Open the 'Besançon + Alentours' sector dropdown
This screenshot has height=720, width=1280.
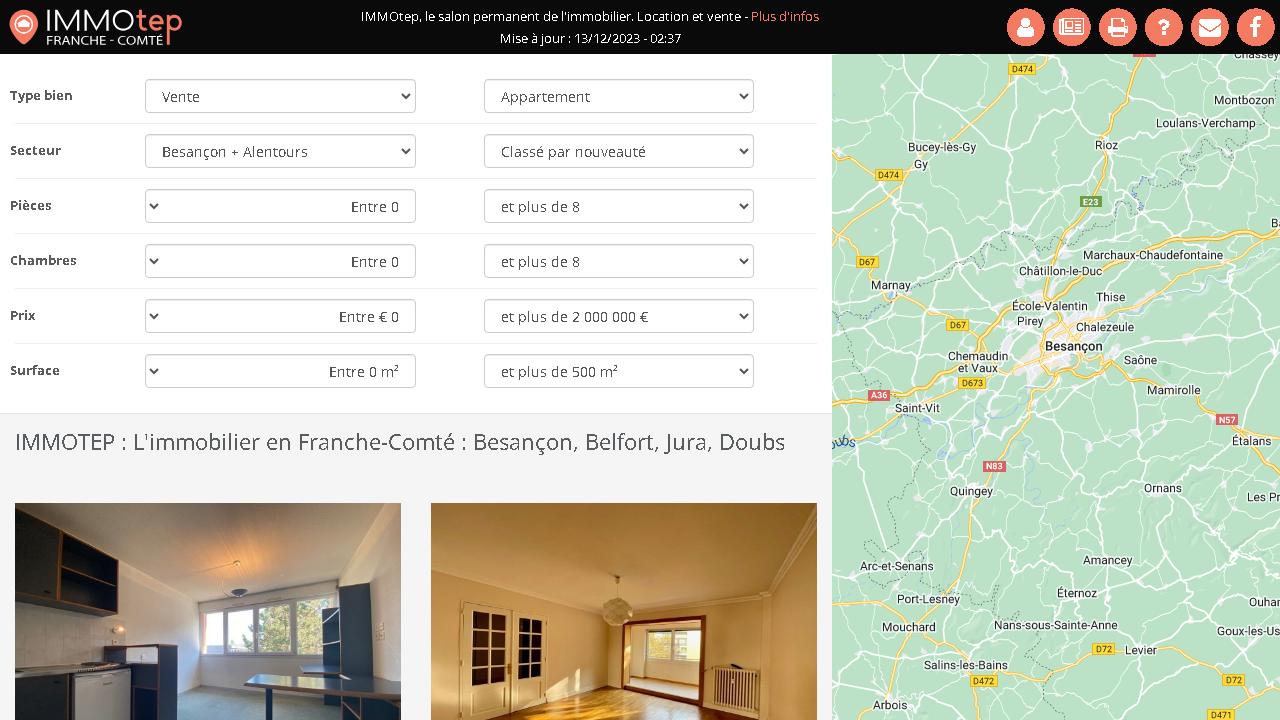[280, 151]
